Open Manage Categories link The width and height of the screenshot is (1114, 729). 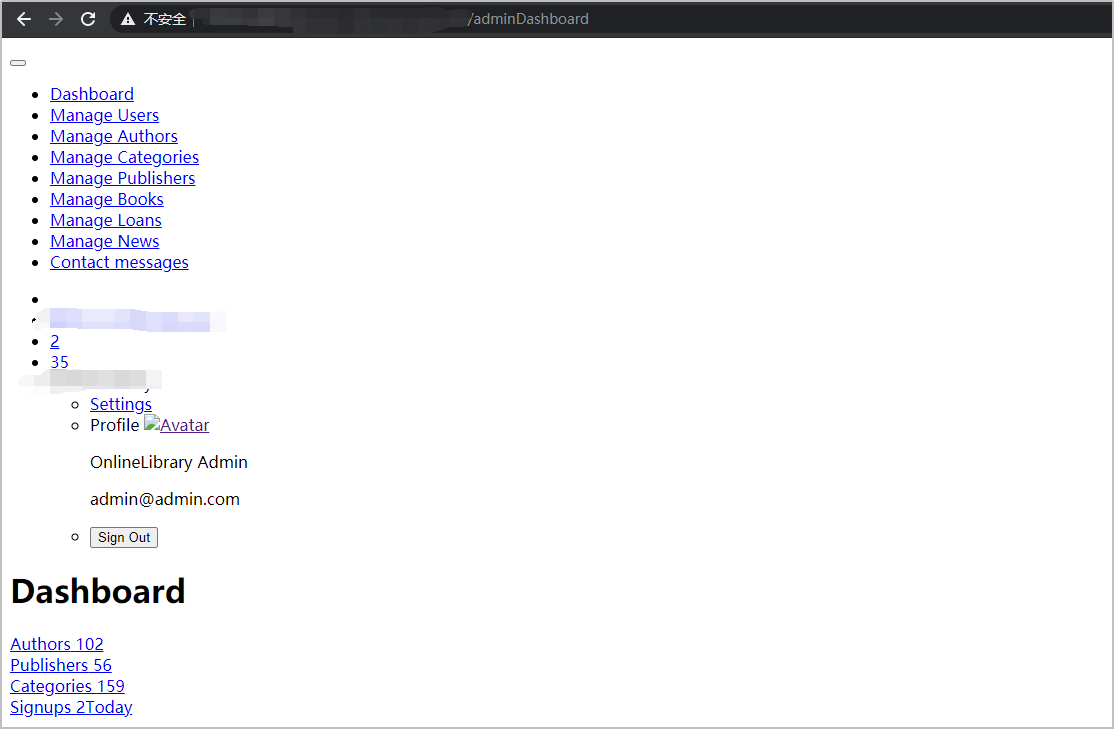click(x=124, y=157)
